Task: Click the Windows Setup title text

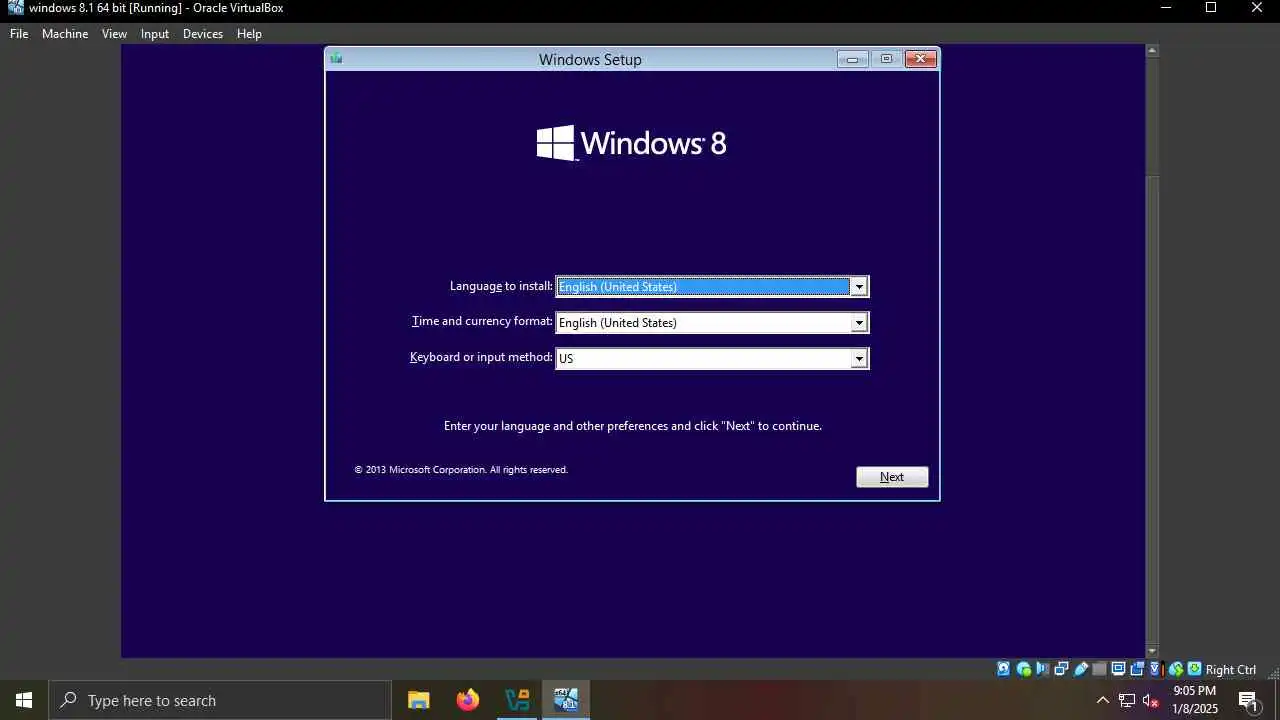Action: [x=590, y=60]
